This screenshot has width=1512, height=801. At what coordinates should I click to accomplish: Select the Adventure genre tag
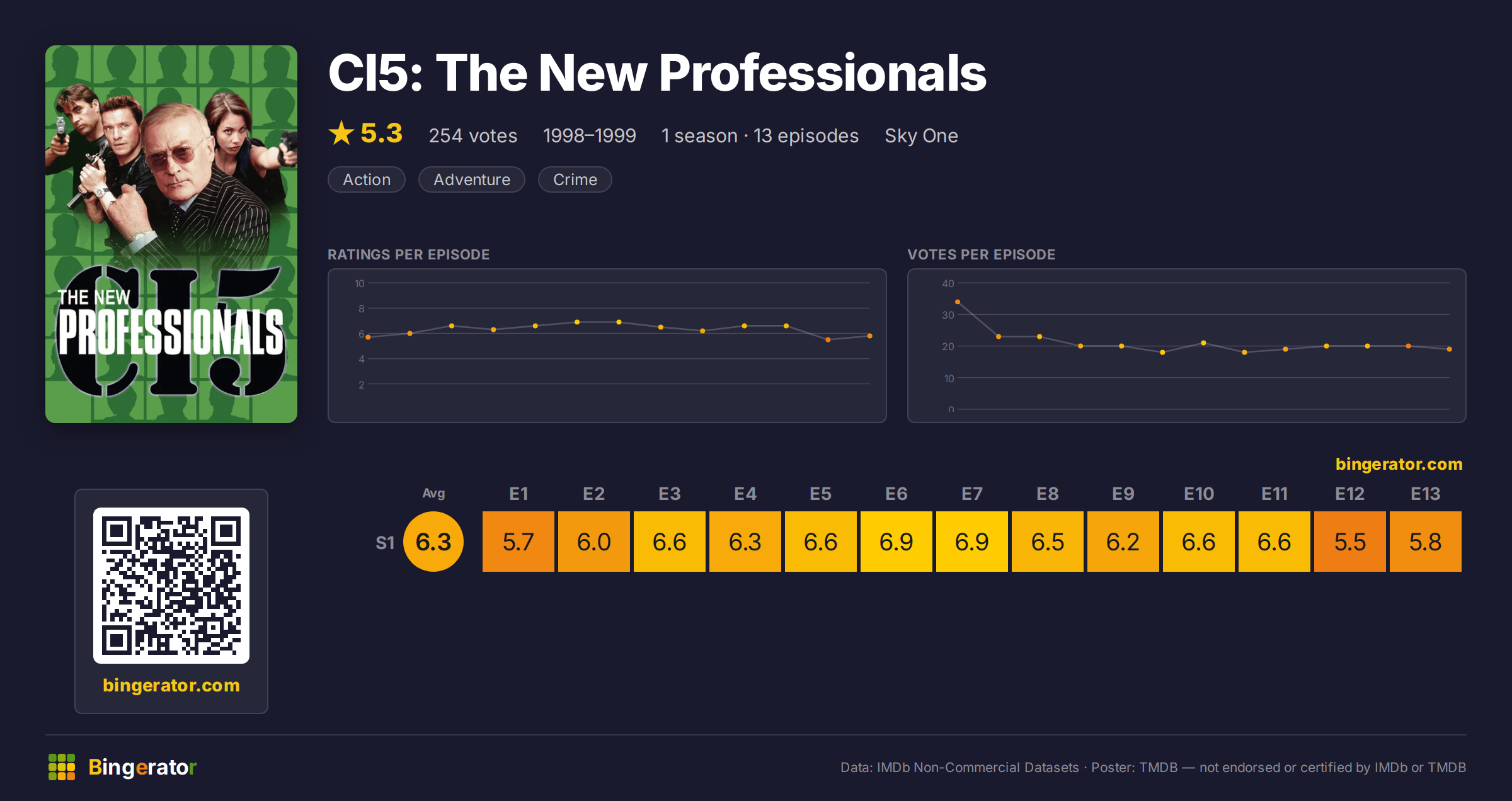(x=472, y=179)
